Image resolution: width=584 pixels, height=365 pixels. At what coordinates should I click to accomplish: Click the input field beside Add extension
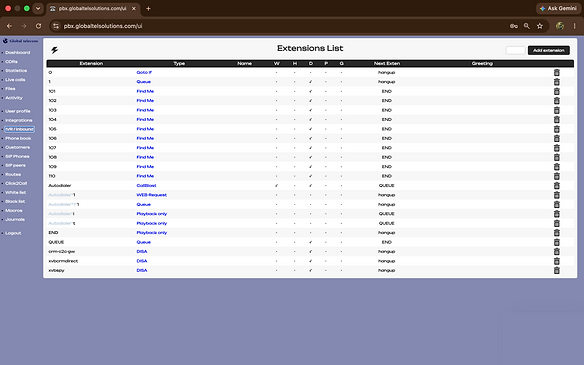(x=515, y=50)
